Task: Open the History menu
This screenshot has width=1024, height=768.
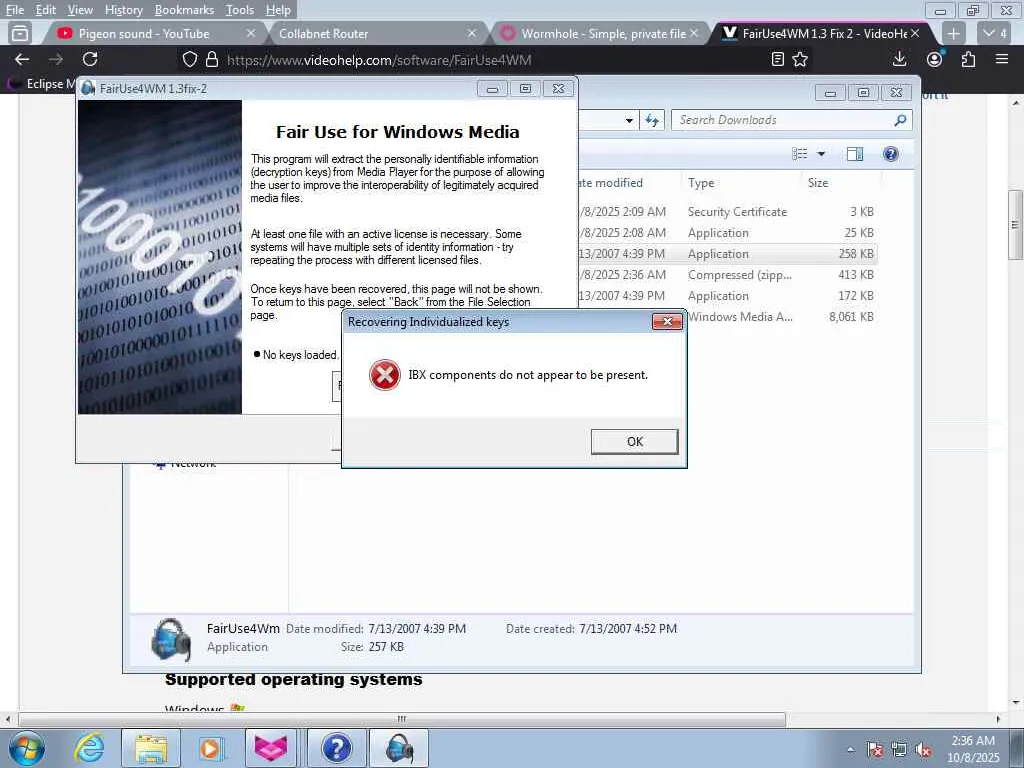Action: (x=123, y=10)
